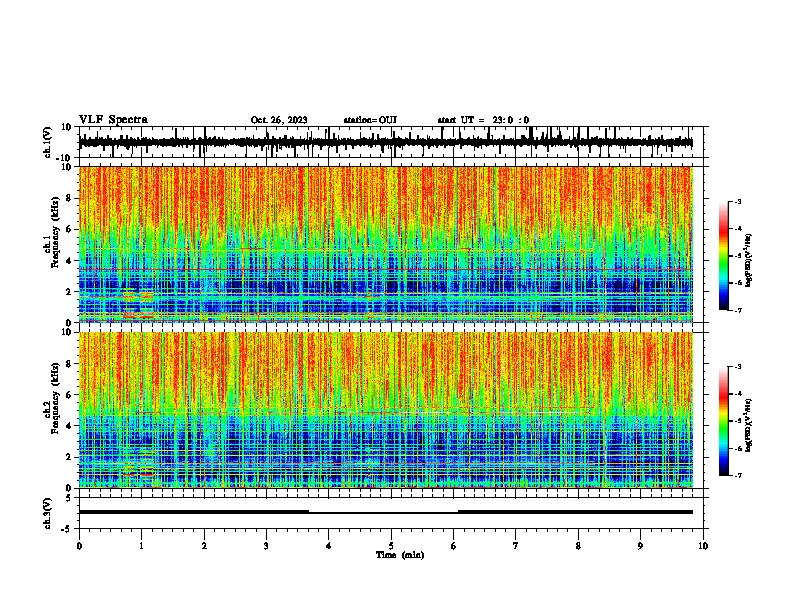Click the ch.2 "Frequency (kHz)" axis label
Screen dimensions: 792x612
coord(56,397)
